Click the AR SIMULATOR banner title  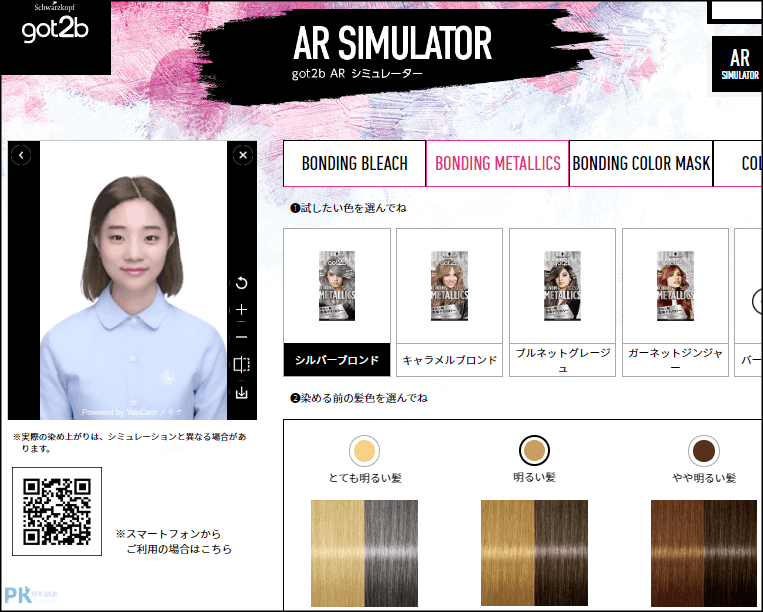[393, 43]
